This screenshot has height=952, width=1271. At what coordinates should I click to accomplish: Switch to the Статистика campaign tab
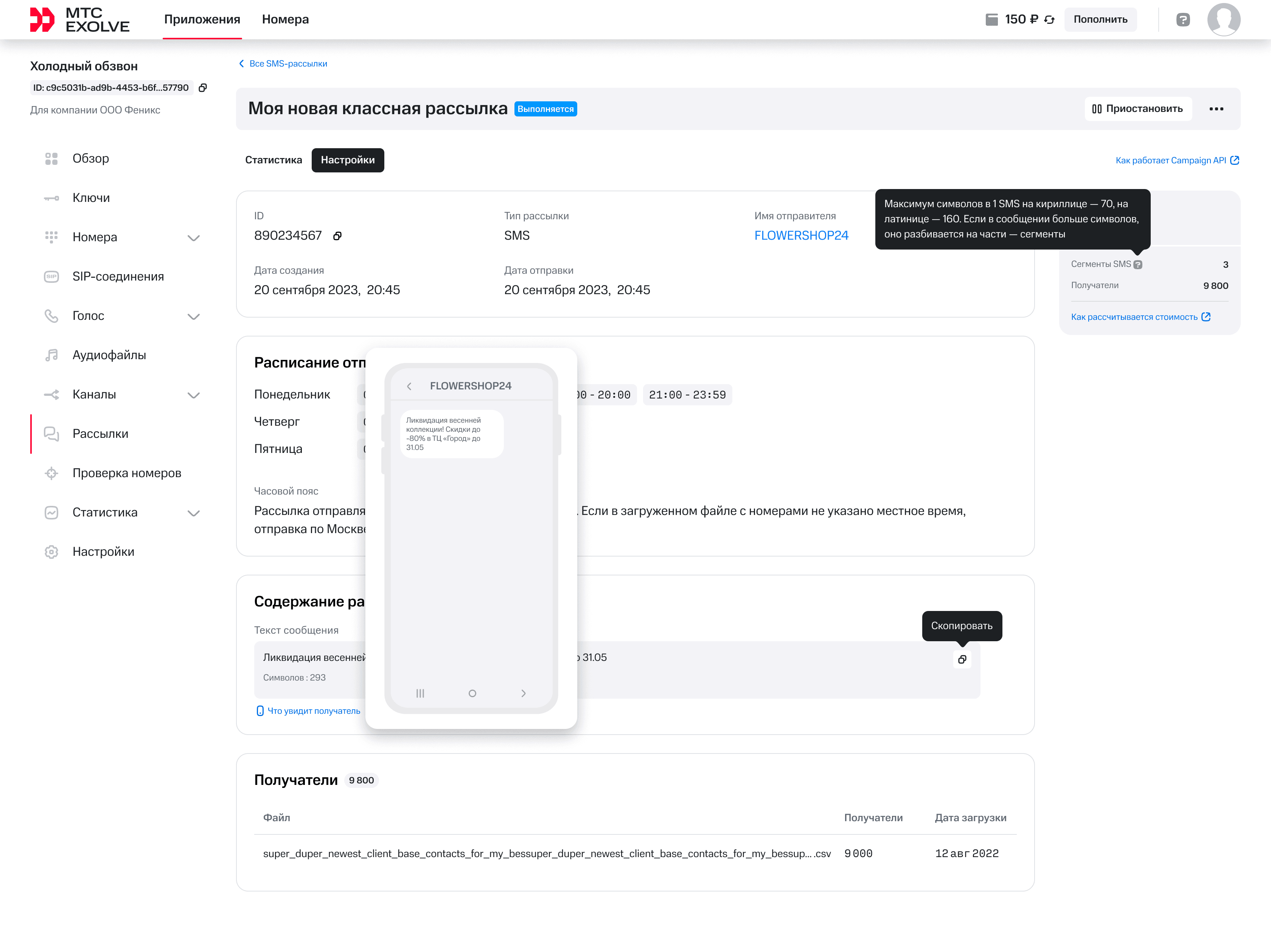[273, 160]
